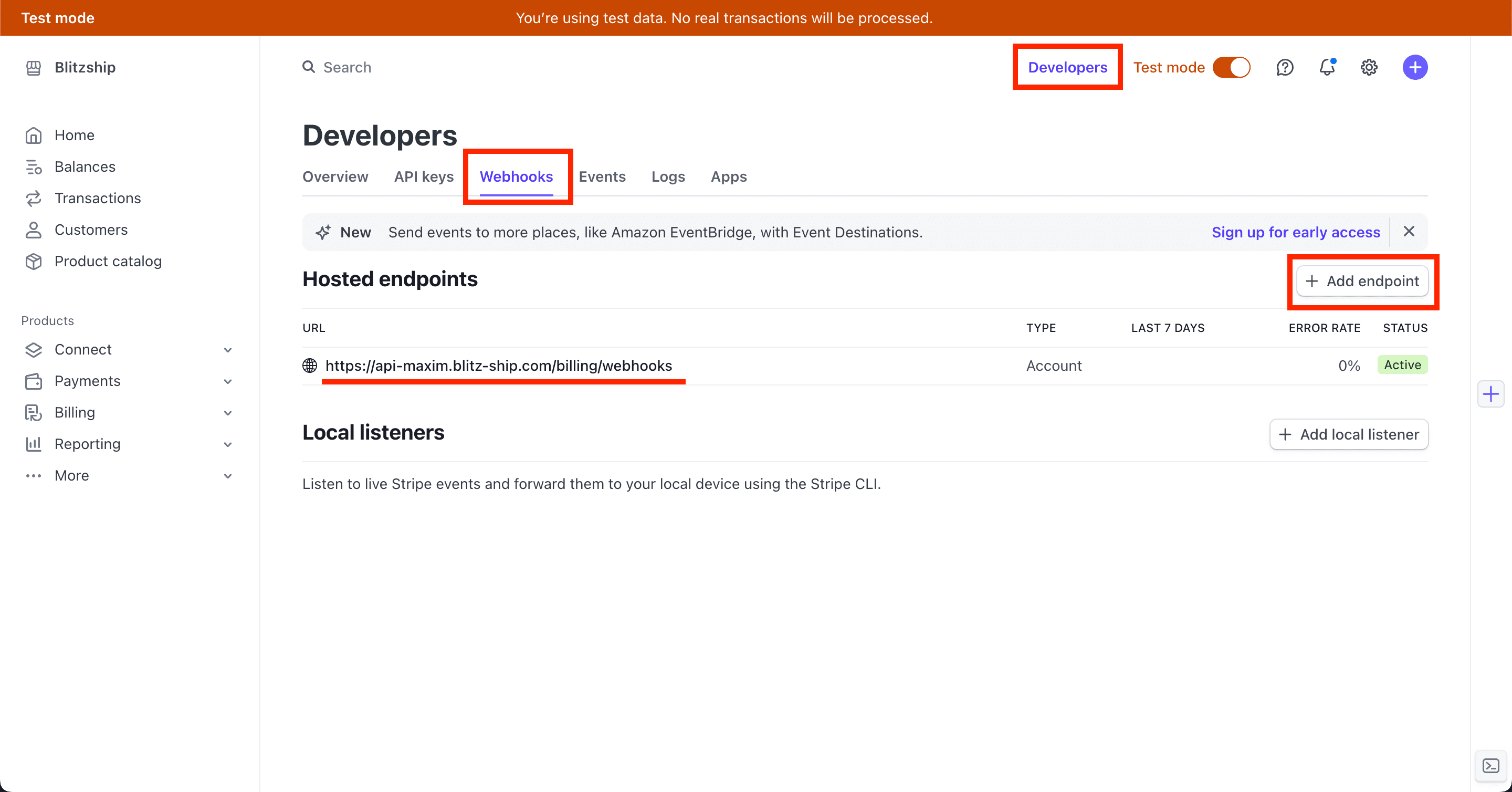
Task: Click the Connect sidebar icon
Action: pos(34,349)
